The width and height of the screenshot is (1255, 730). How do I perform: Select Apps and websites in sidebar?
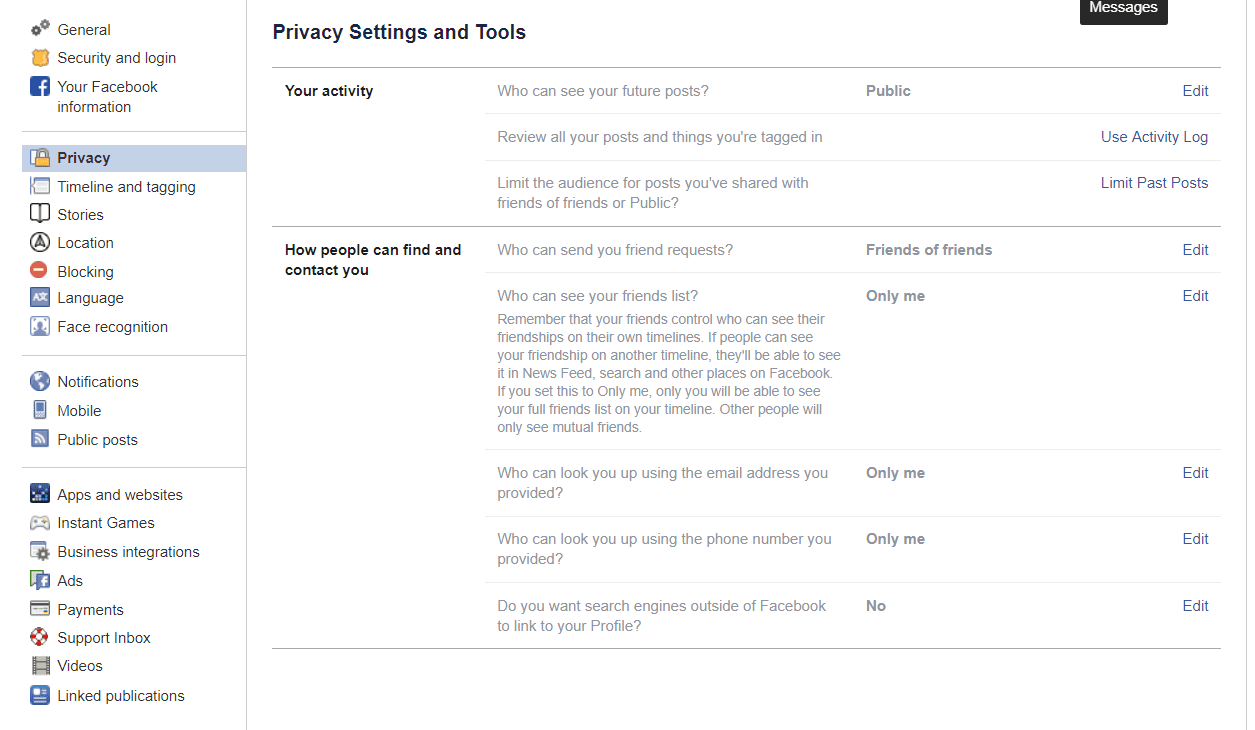coord(120,495)
